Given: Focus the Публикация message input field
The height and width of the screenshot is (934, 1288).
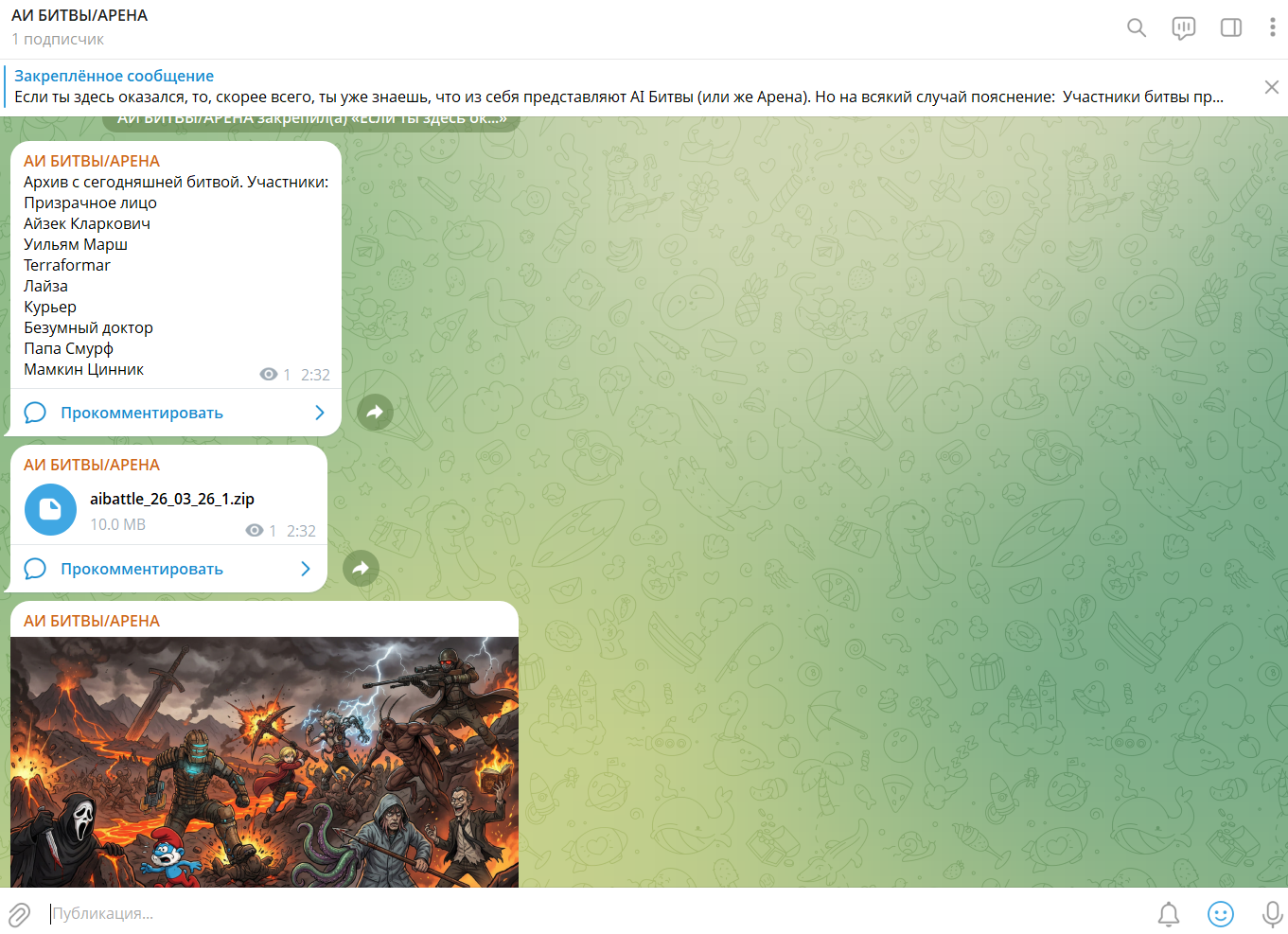Looking at the screenshot, I should pos(596,914).
